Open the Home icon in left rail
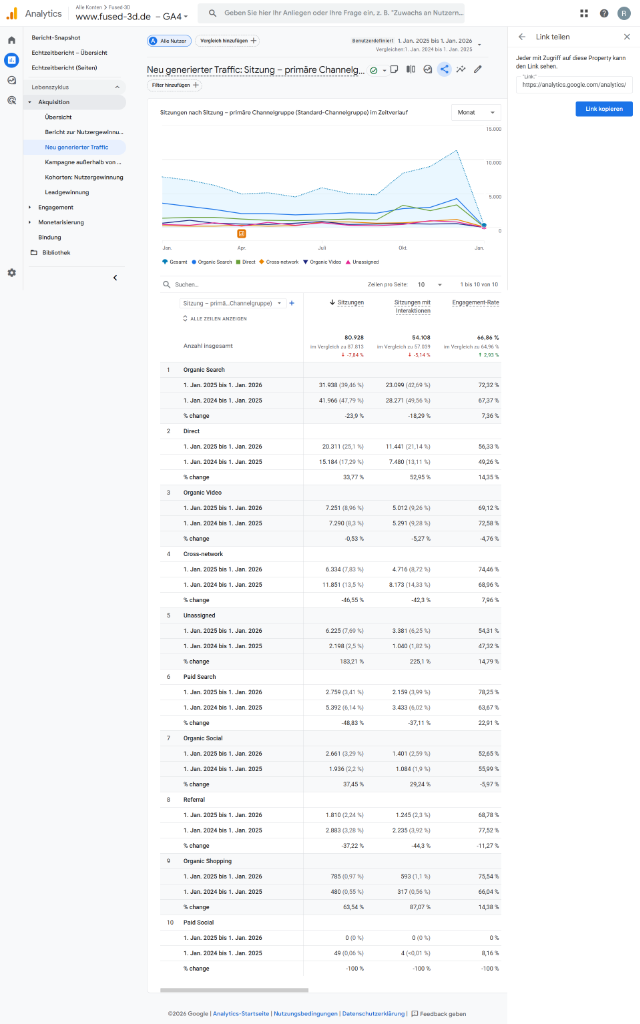The width and height of the screenshot is (640, 1024). coord(11,40)
